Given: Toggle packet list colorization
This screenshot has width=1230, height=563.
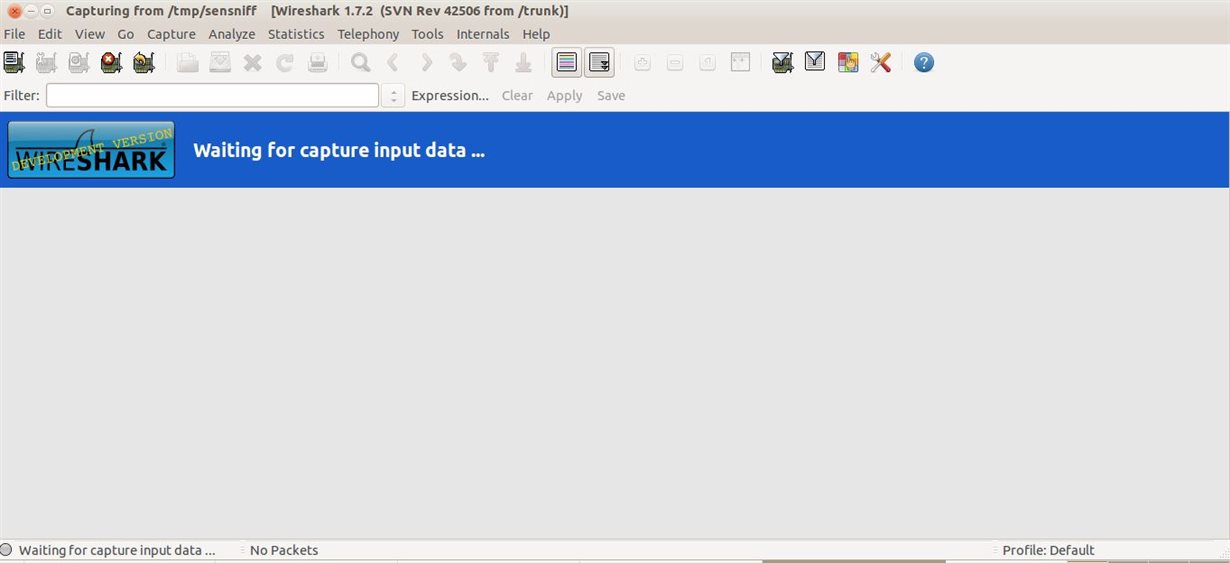Looking at the screenshot, I should [567, 63].
